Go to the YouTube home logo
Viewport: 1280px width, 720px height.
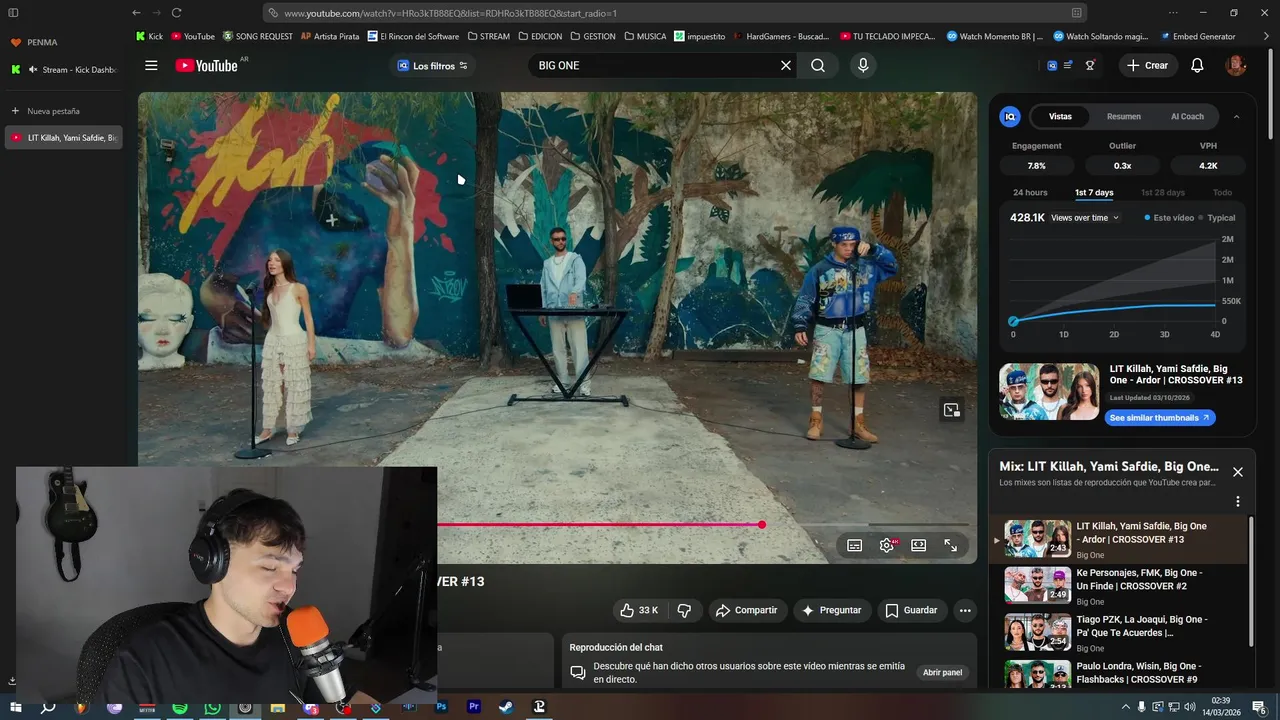tap(206, 65)
